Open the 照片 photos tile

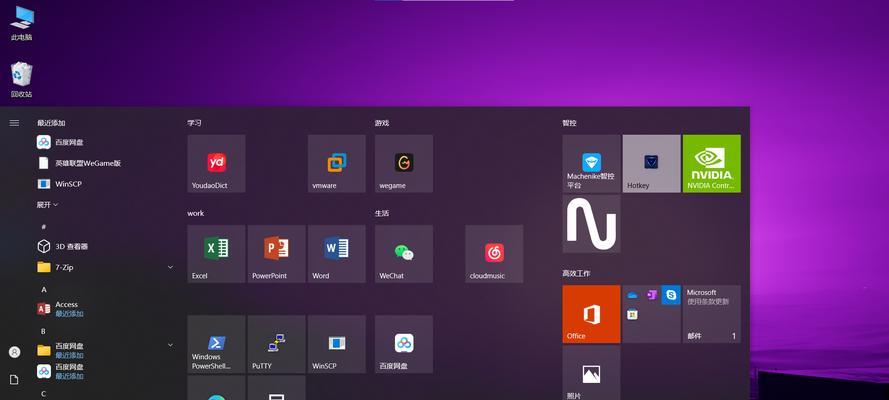[591, 373]
